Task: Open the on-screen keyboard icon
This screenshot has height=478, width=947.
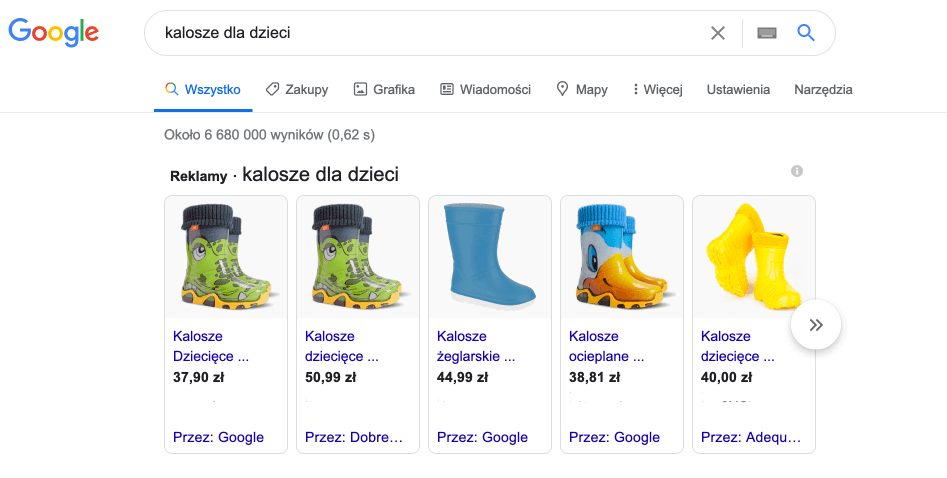Action: (x=767, y=33)
